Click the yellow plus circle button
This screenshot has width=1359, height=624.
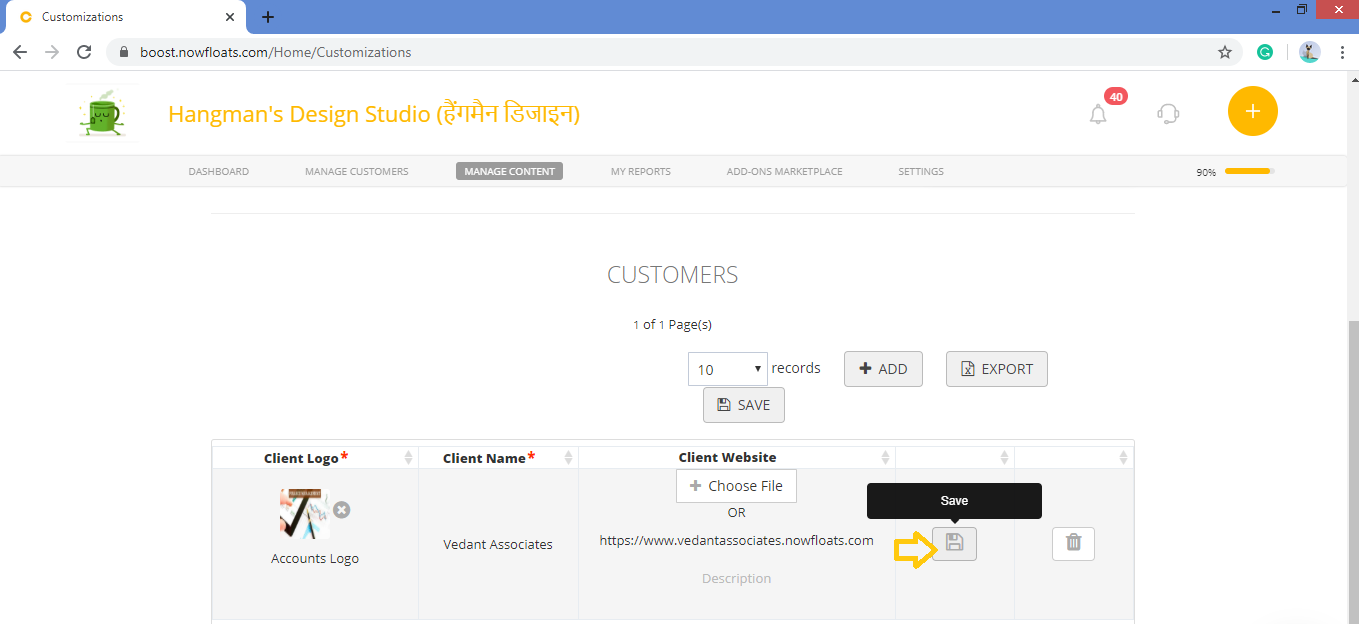tap(1253, 111)
